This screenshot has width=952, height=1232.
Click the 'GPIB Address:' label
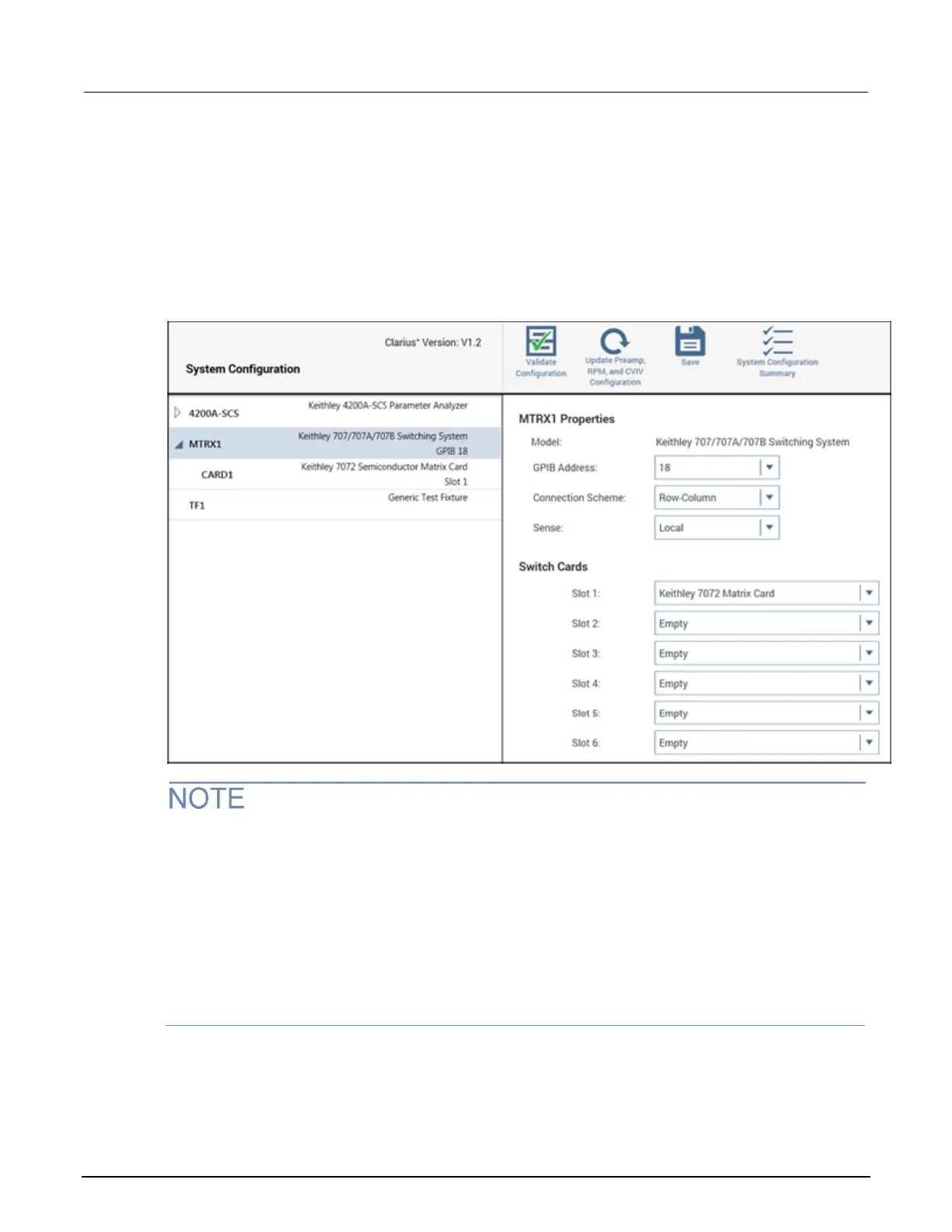click(x=565, y=467)
